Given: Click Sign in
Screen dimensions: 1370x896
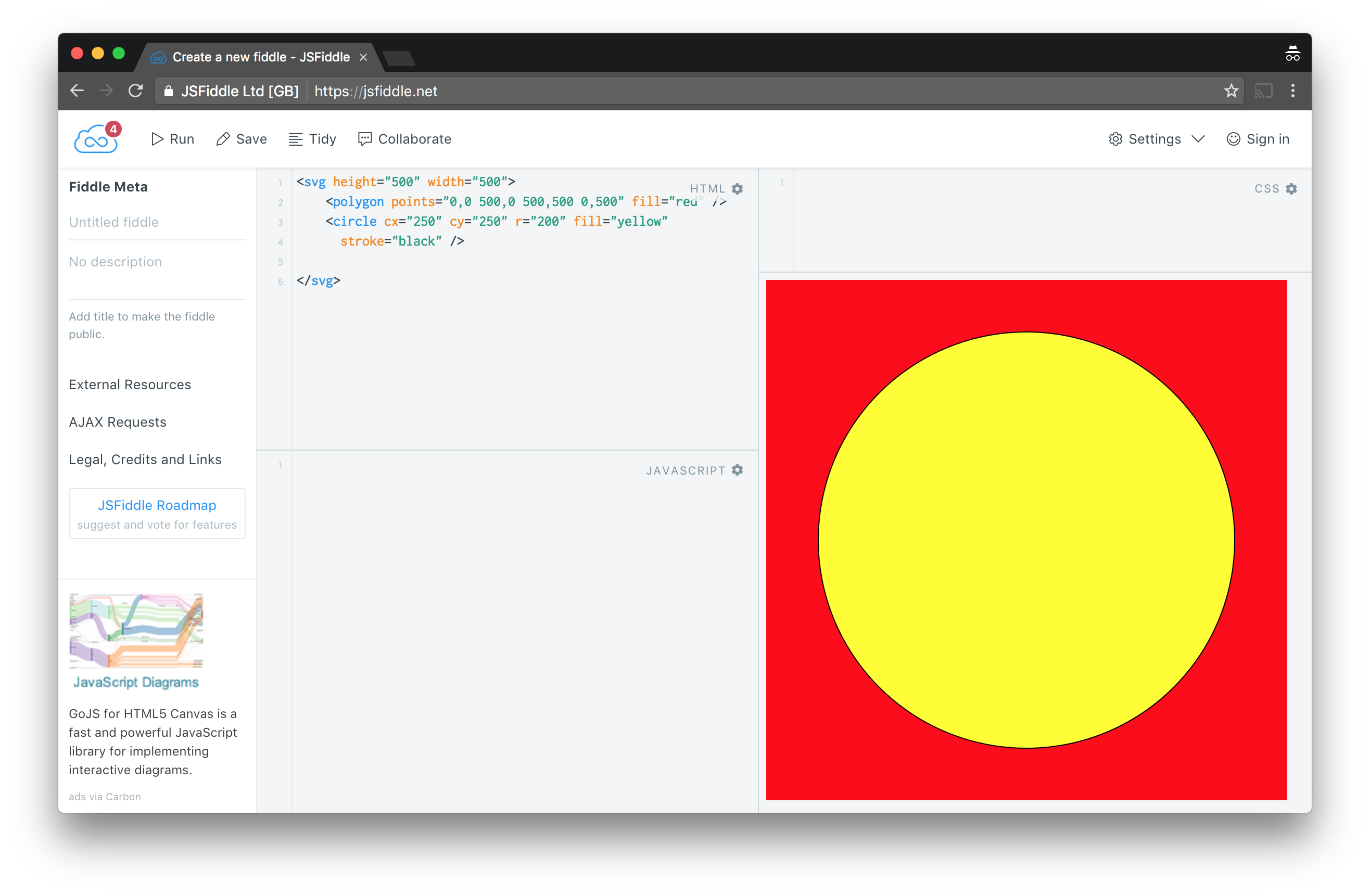Looking at the screenshot, I should [1258, 139].
